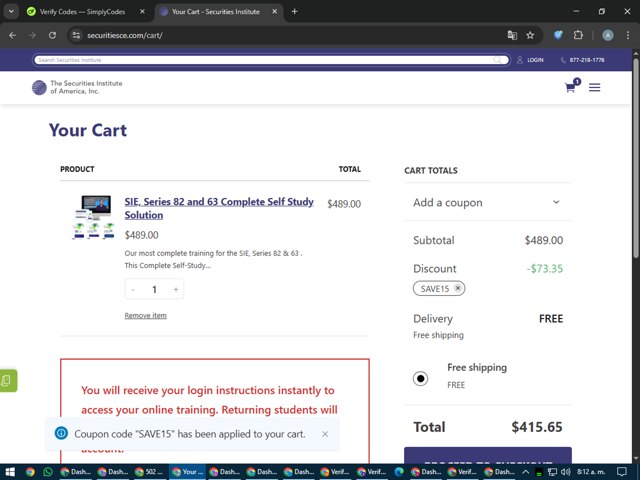Click the Discount value -$73.35
Viewport: 640px width, 480px height.
pyautogui.click(x=544, y=269)
